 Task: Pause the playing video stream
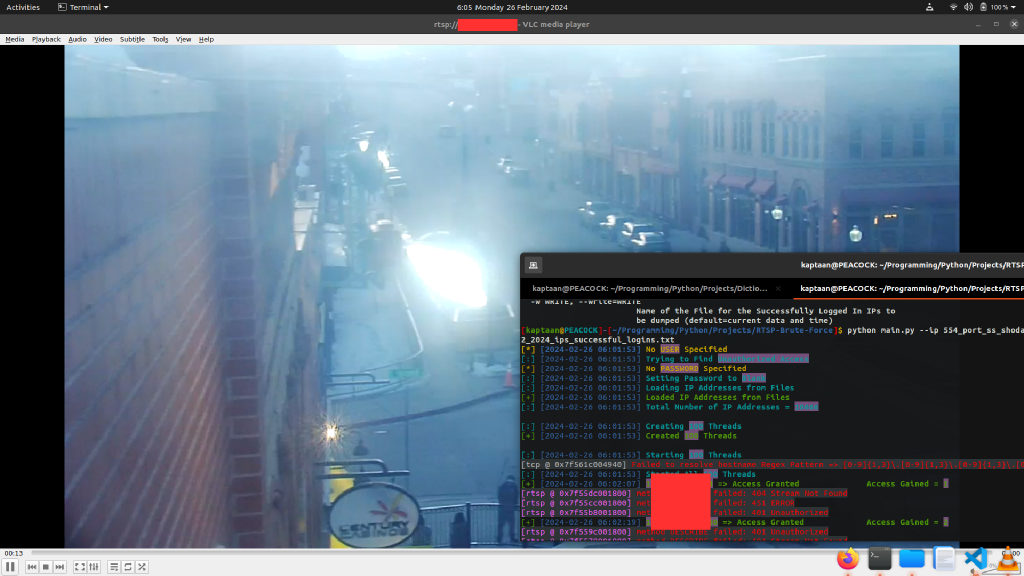12,566
